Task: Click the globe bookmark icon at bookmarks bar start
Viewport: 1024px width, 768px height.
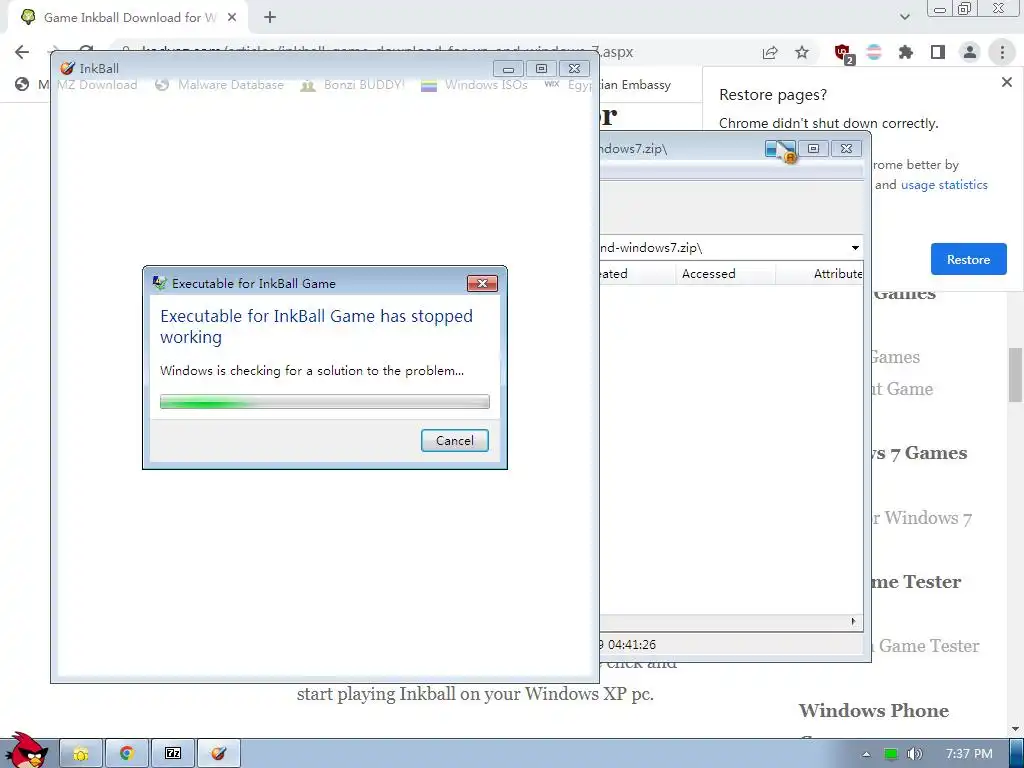Action: [x=22, y=84]
